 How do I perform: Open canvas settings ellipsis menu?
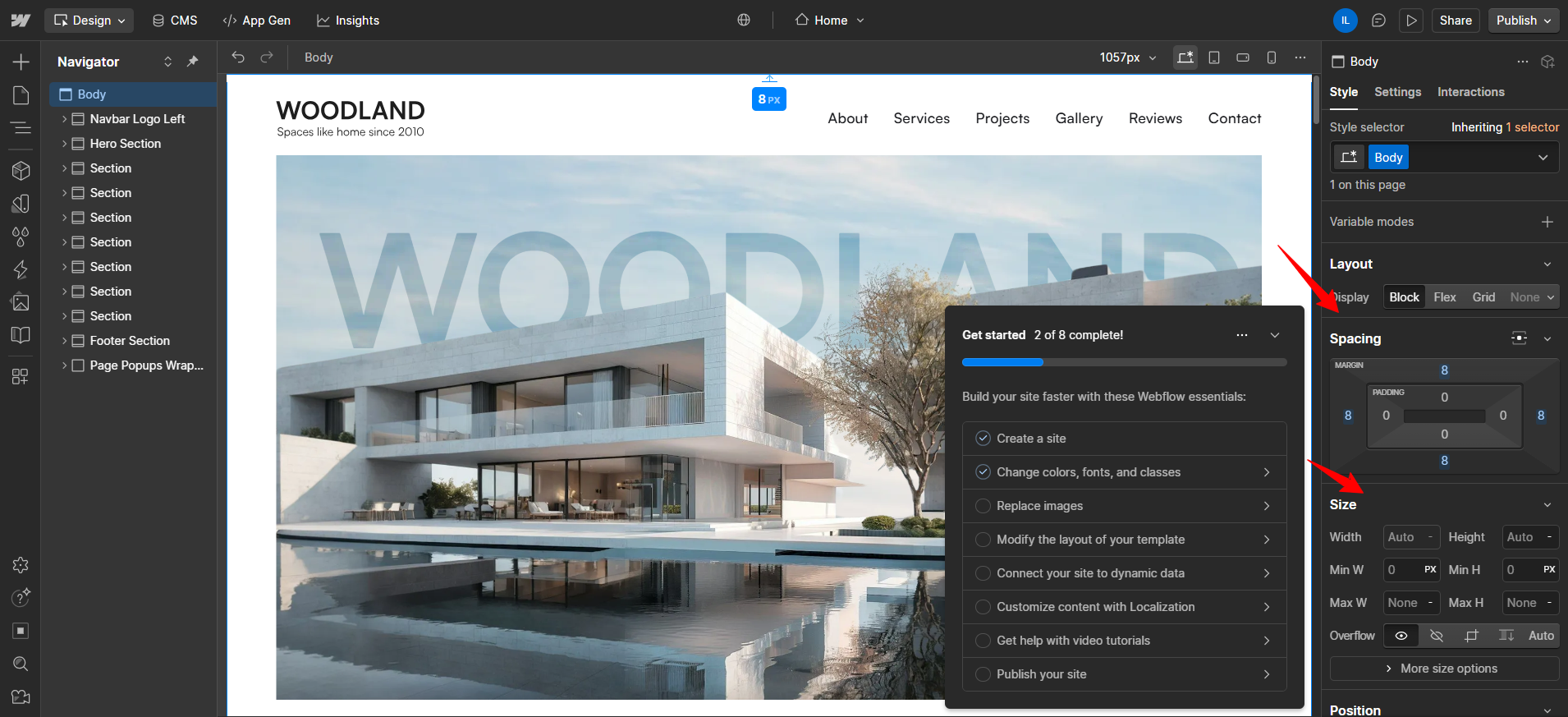click(x=1300, y=57)
